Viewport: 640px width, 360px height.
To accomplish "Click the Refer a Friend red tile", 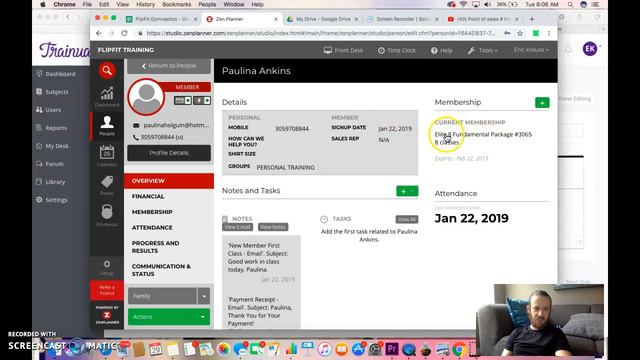I will (107, 290).
